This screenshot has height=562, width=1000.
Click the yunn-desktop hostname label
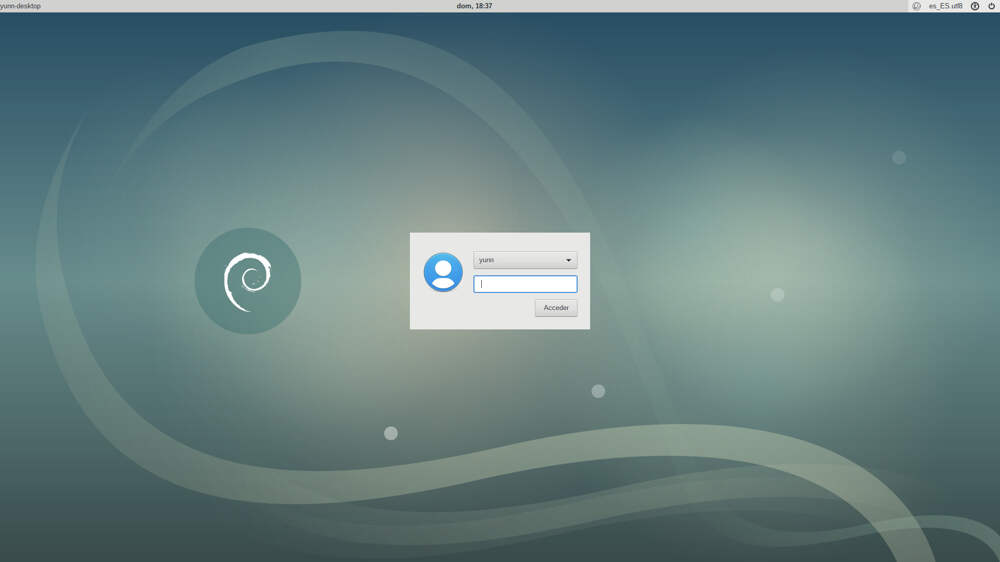[x=21, y=6]
